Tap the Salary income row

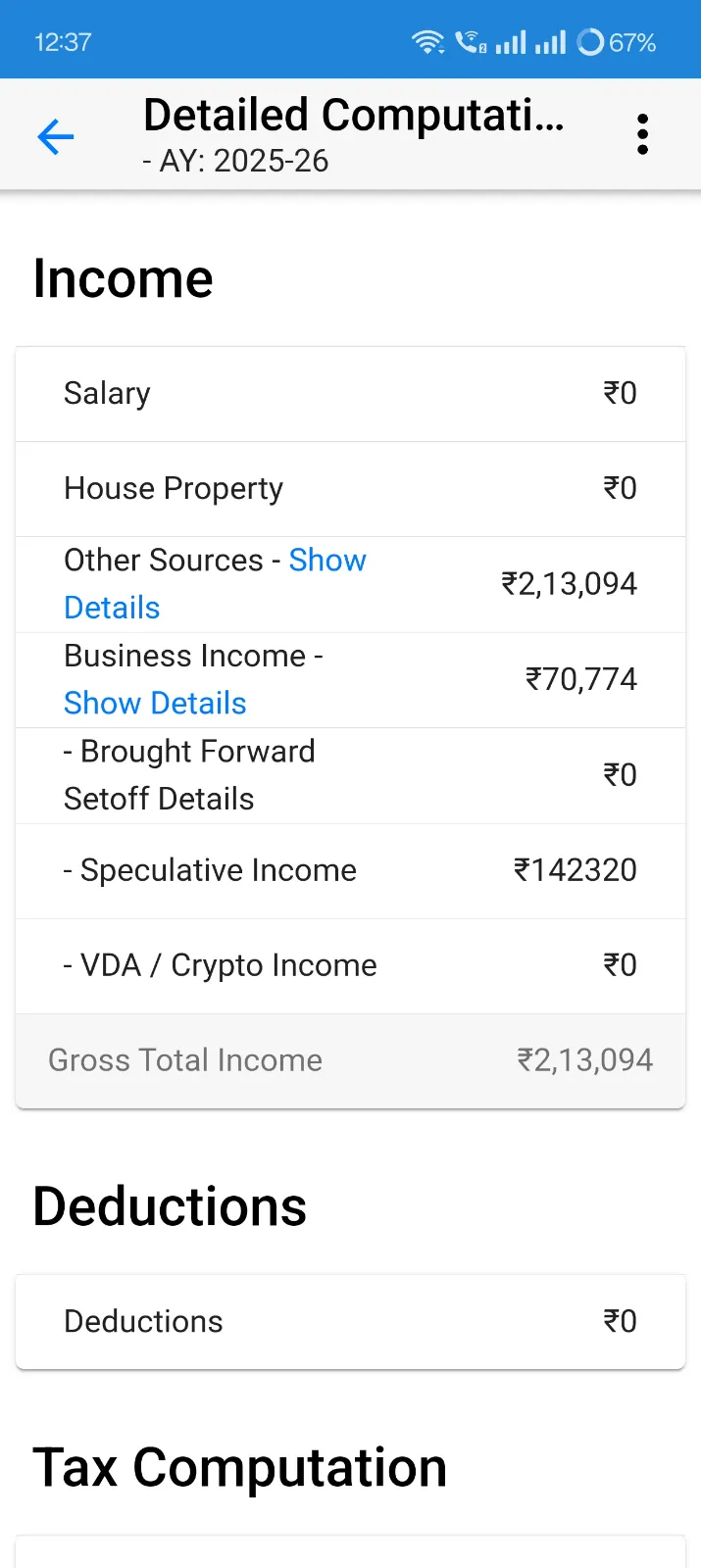coord(350,394)
